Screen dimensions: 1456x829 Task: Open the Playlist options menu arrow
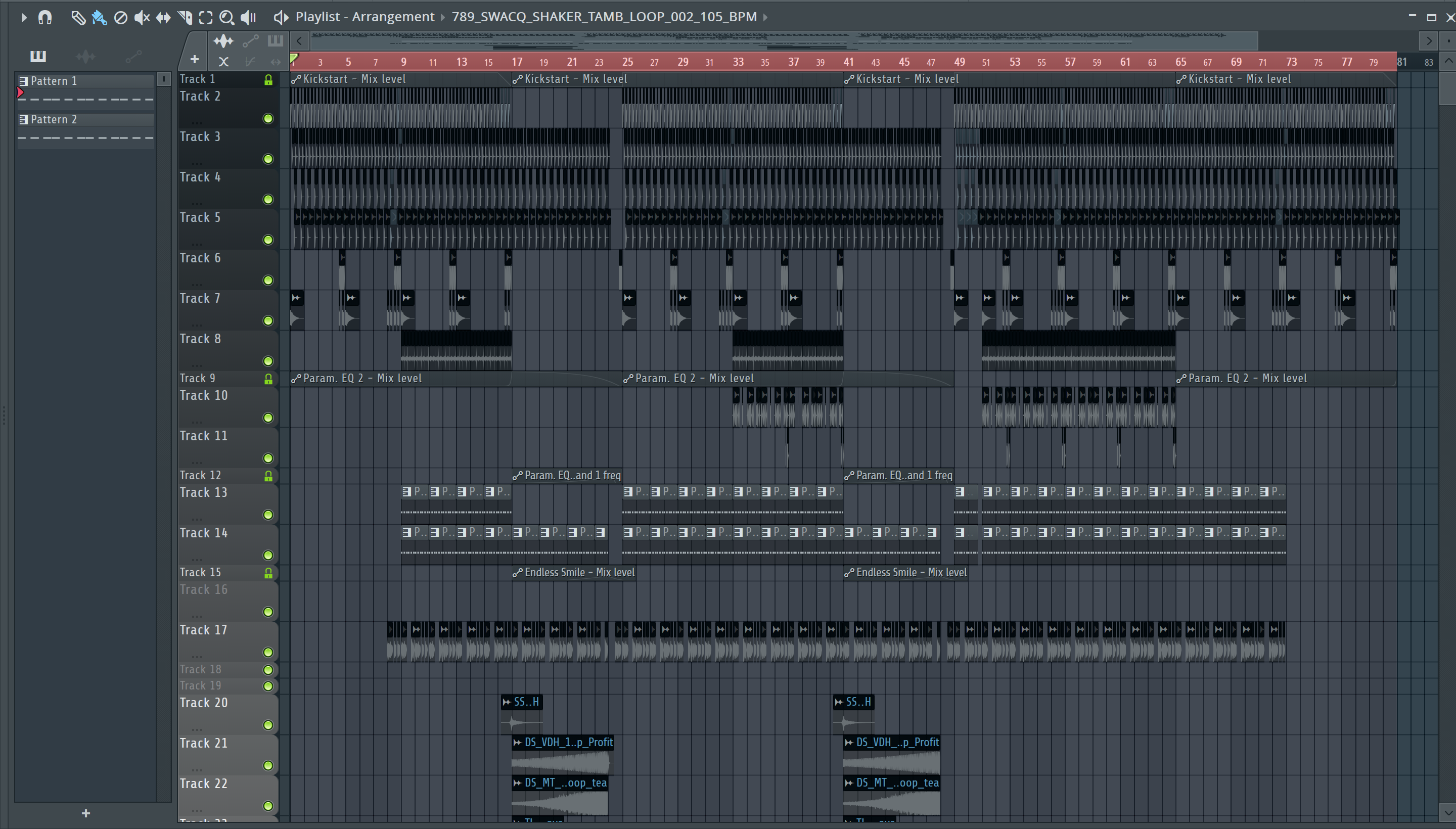pos(23,18)
